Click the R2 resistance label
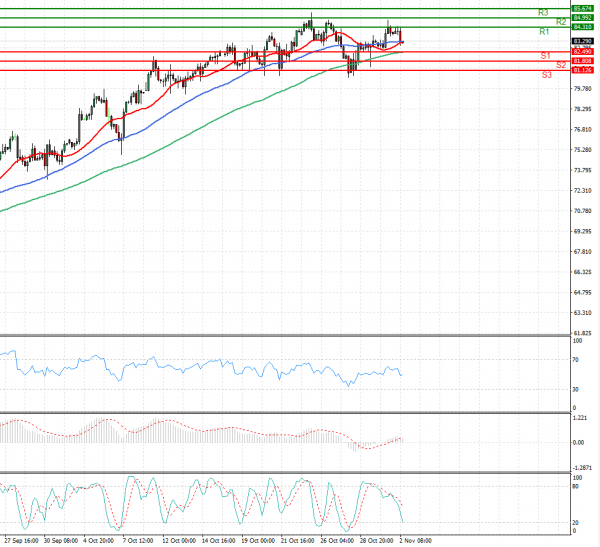The image size is (600, 547). coord(561,22)
